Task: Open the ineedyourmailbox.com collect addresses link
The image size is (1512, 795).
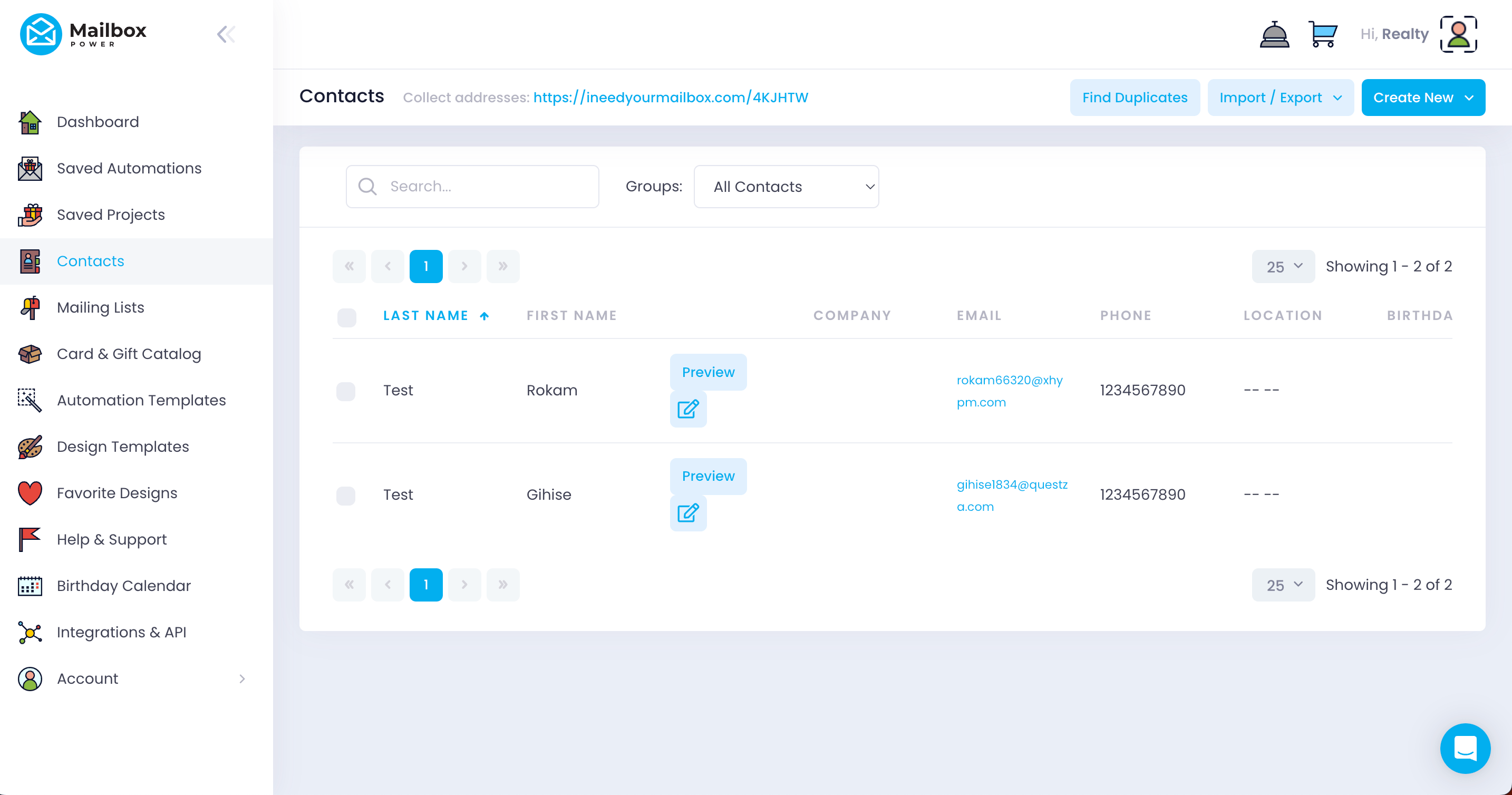Action: point(670,98)
